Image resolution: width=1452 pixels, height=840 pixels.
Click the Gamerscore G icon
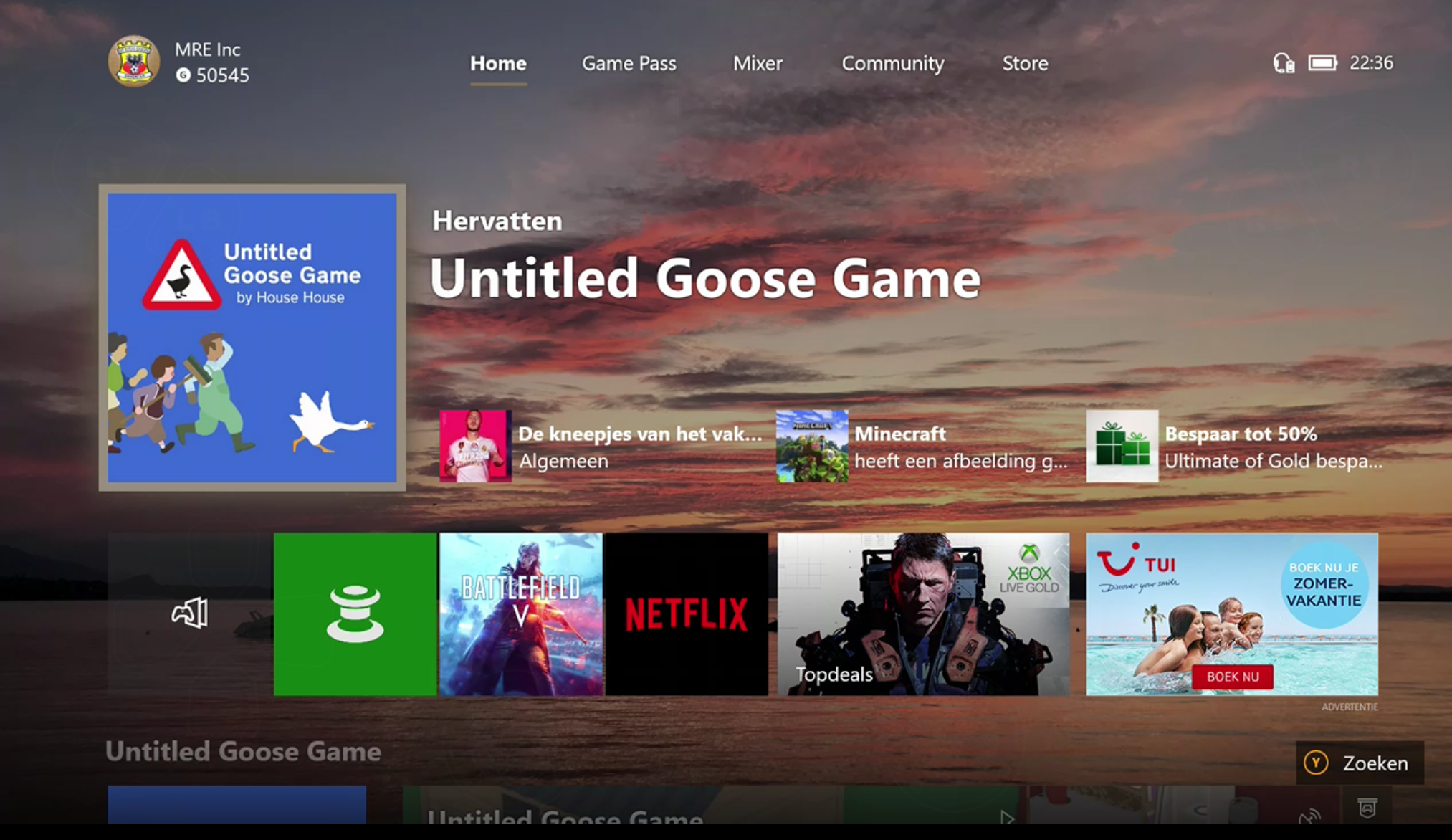[x=183, y=75]
